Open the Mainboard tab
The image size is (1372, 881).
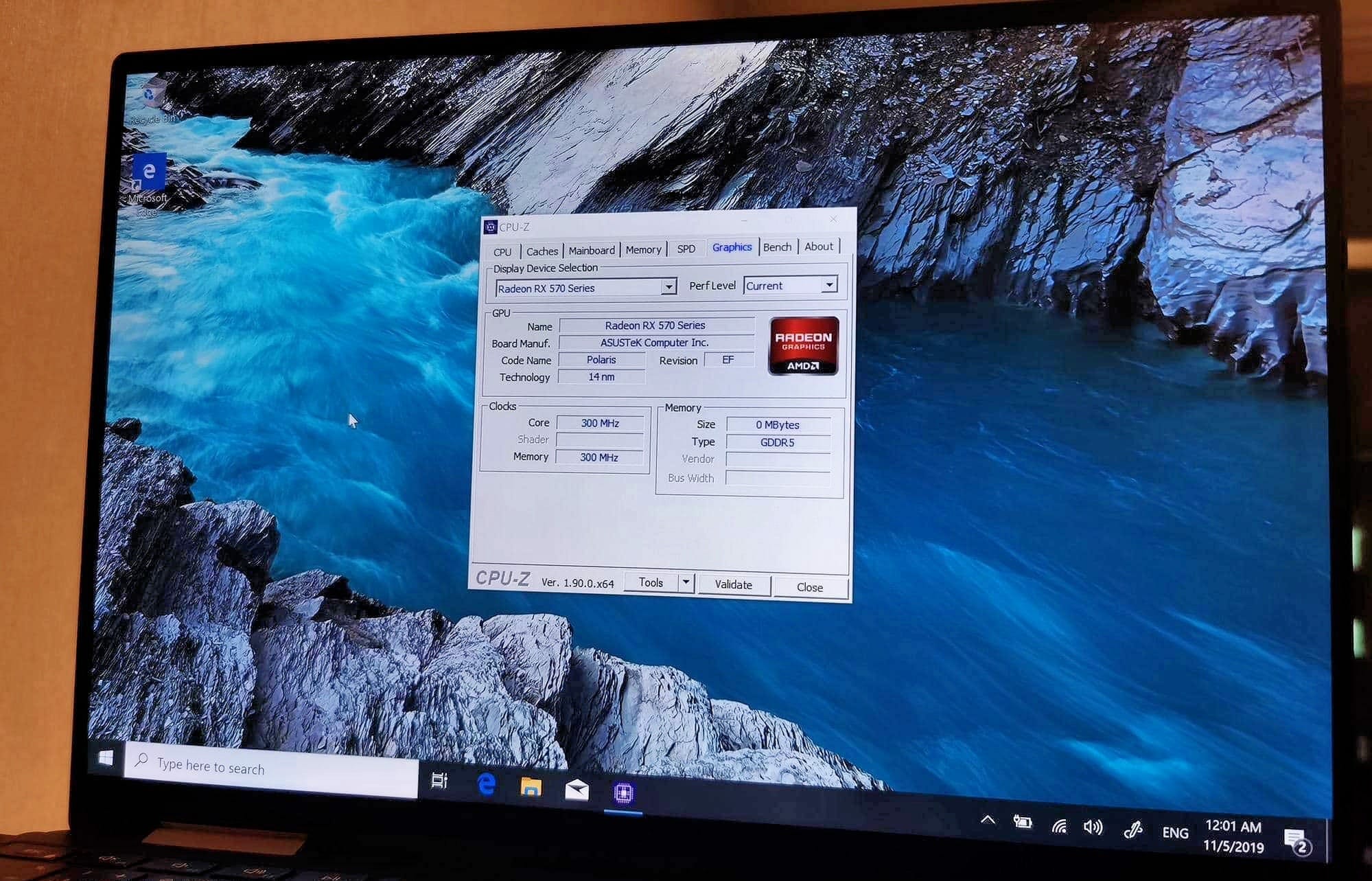592,251
